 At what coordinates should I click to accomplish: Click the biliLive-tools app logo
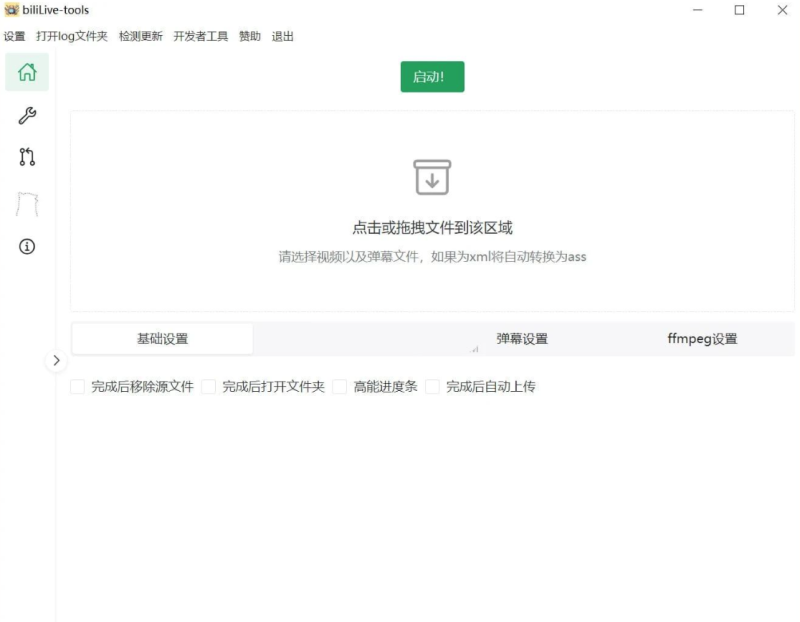tap(11, 10)
